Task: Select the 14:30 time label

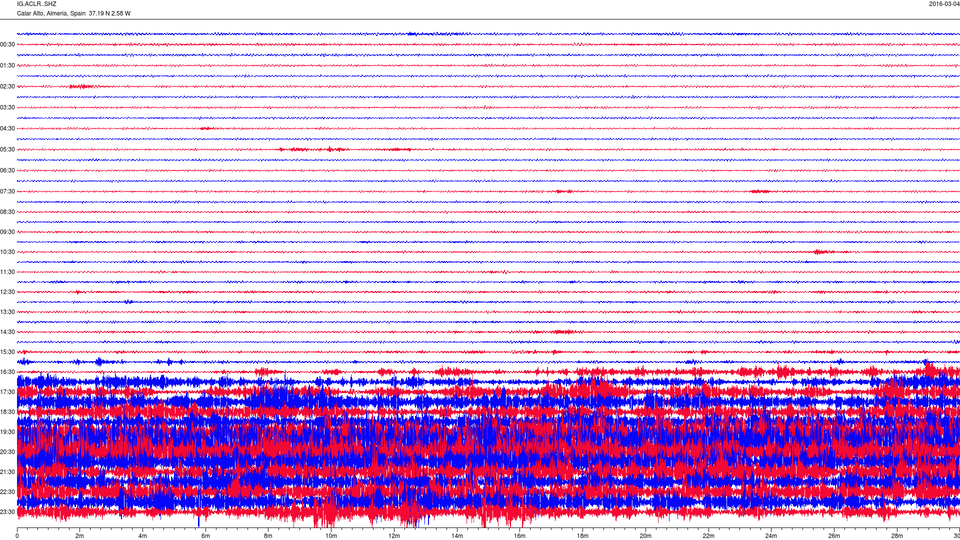Action: pos(7,332)
